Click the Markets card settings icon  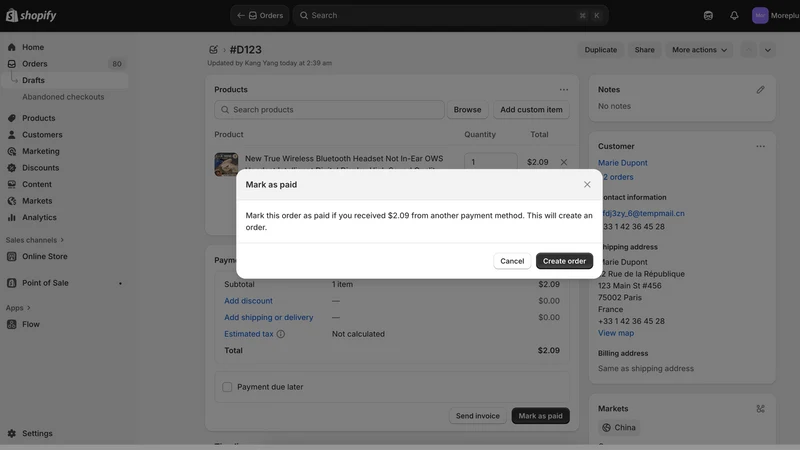point(760,409)
